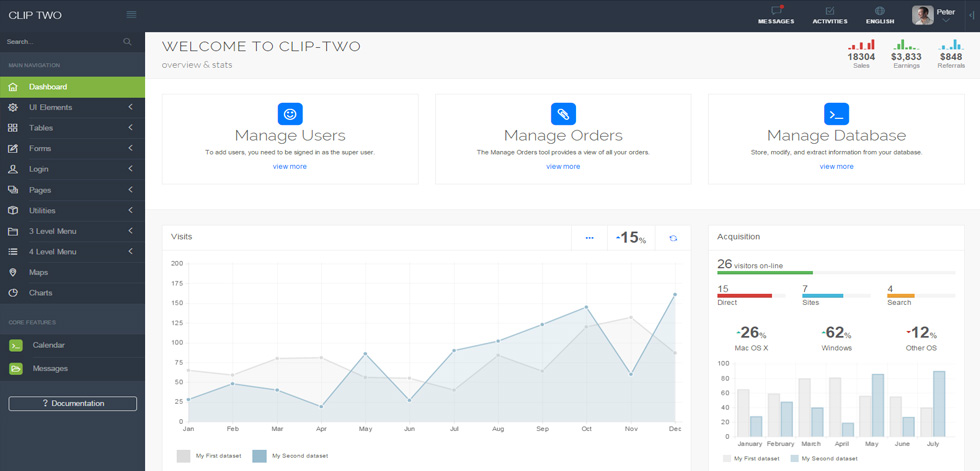The width and height of the screenshot is (980, 471).
Task: Click Sales sparkline chart in header
Action: coord(861,45)
